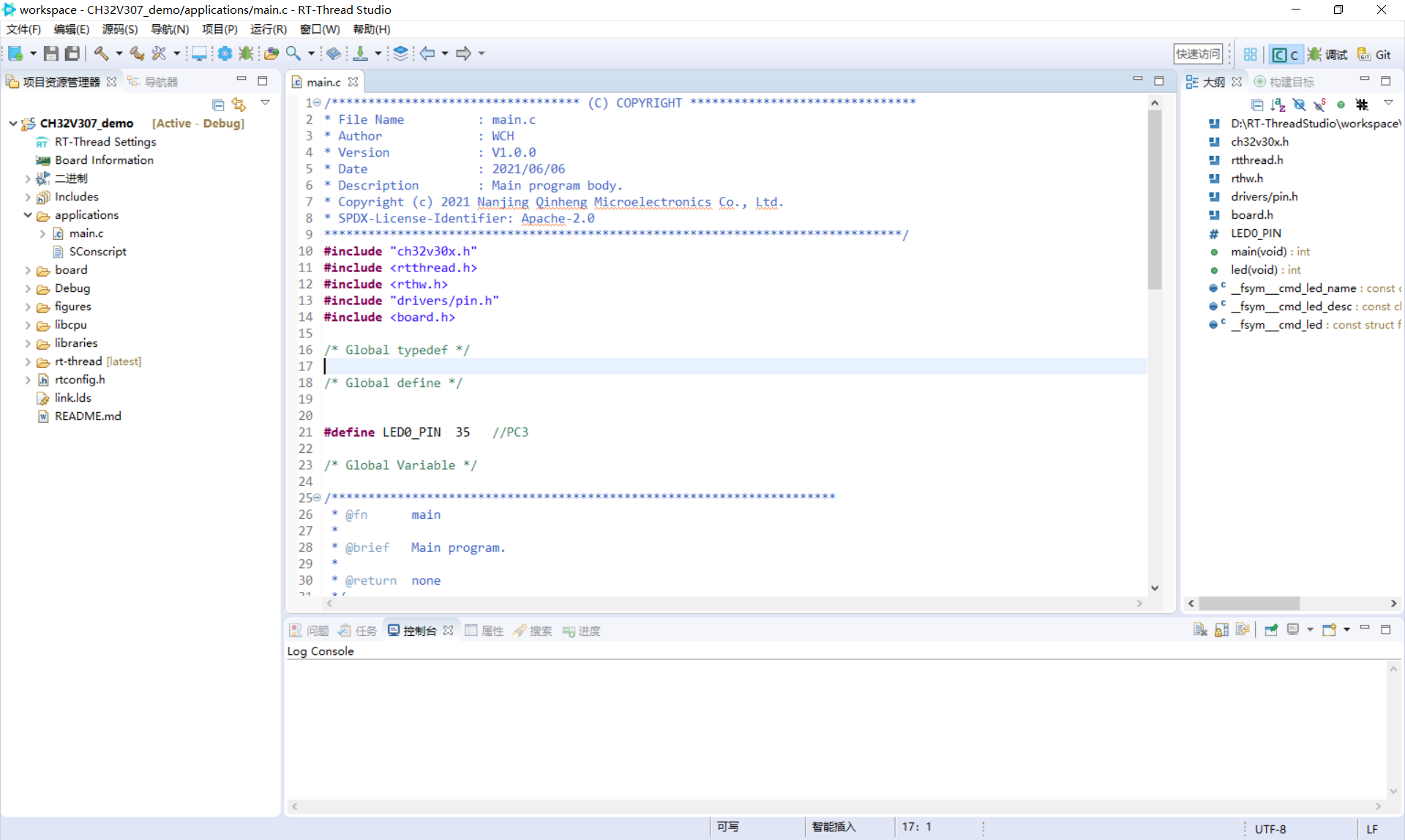The width and height of the screenshot is (1405, 840).
Task: Click the blue gear SDK manager icon
Action: click(x=225, y=53)
